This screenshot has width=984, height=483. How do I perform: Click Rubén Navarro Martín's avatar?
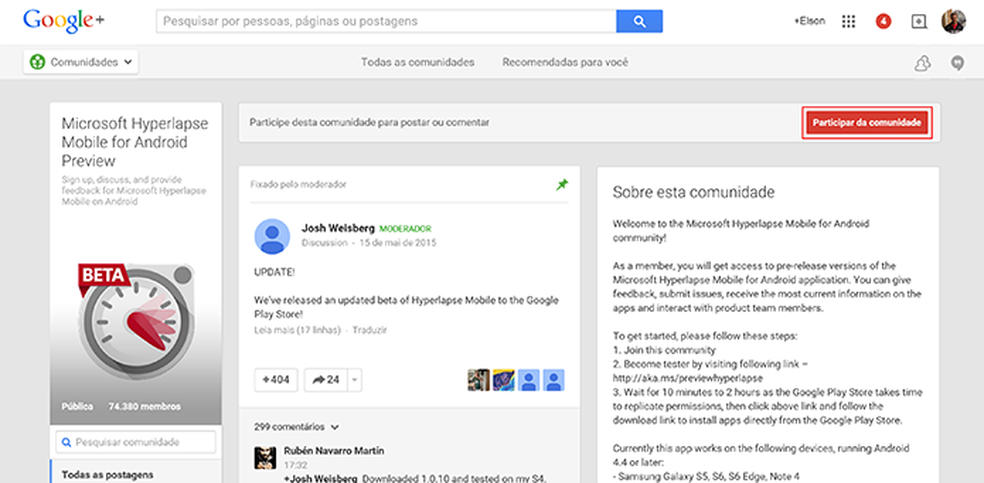pos(265,458)
